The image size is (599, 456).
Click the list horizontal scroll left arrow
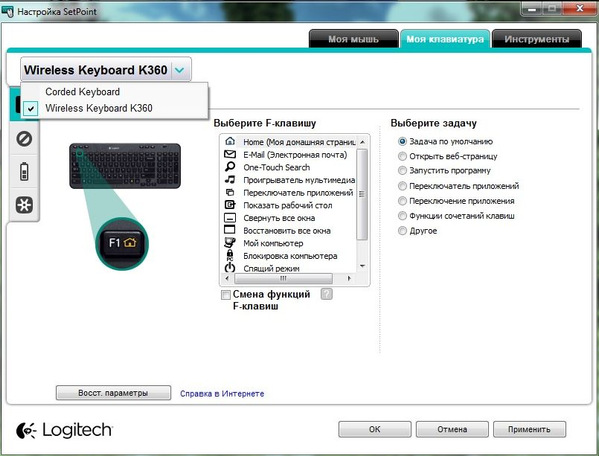point(227,278)
